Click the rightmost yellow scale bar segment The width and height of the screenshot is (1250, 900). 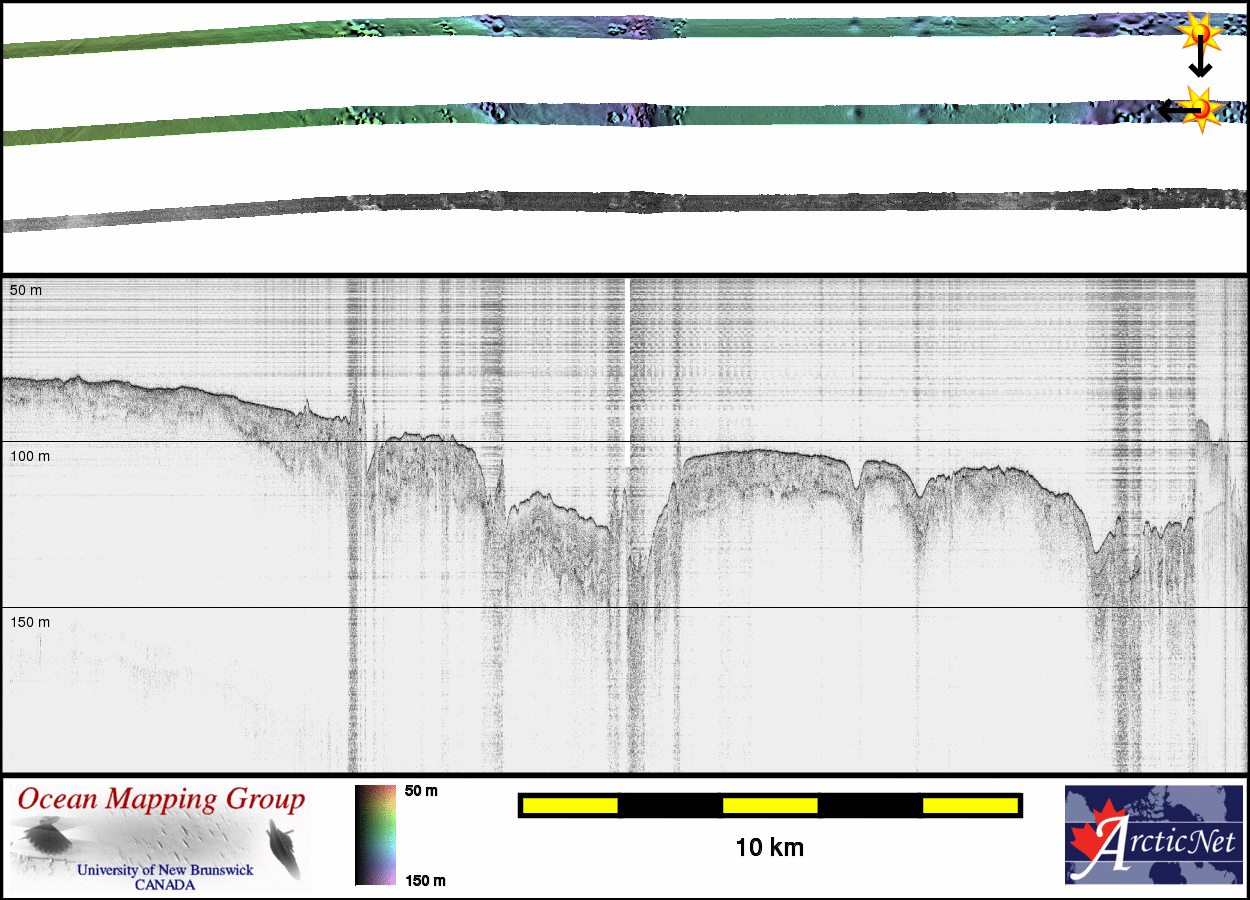point(969,805)
